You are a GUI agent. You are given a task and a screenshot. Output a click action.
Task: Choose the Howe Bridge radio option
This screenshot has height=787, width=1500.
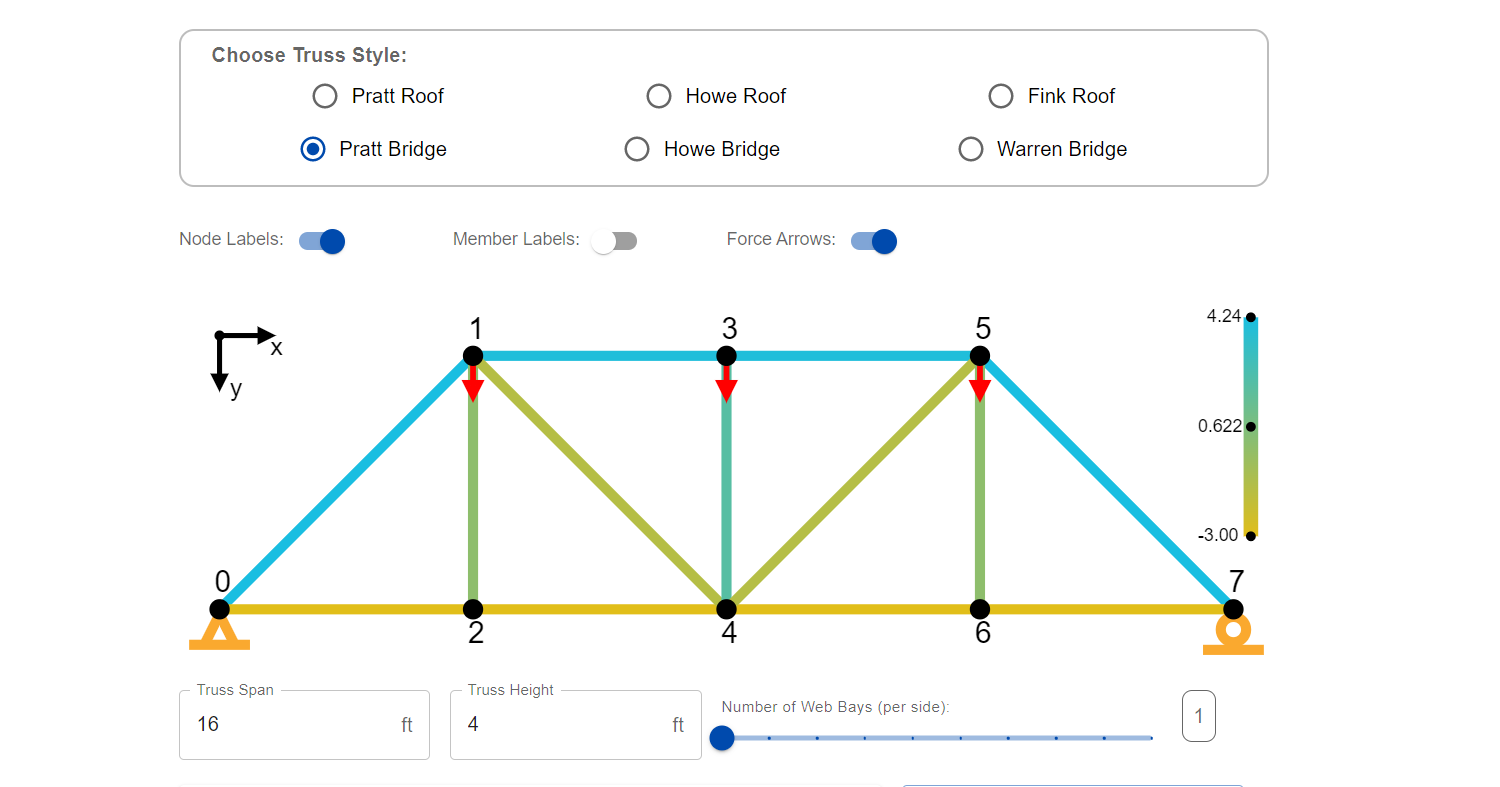pyautogui.click(x=637, y=149)
